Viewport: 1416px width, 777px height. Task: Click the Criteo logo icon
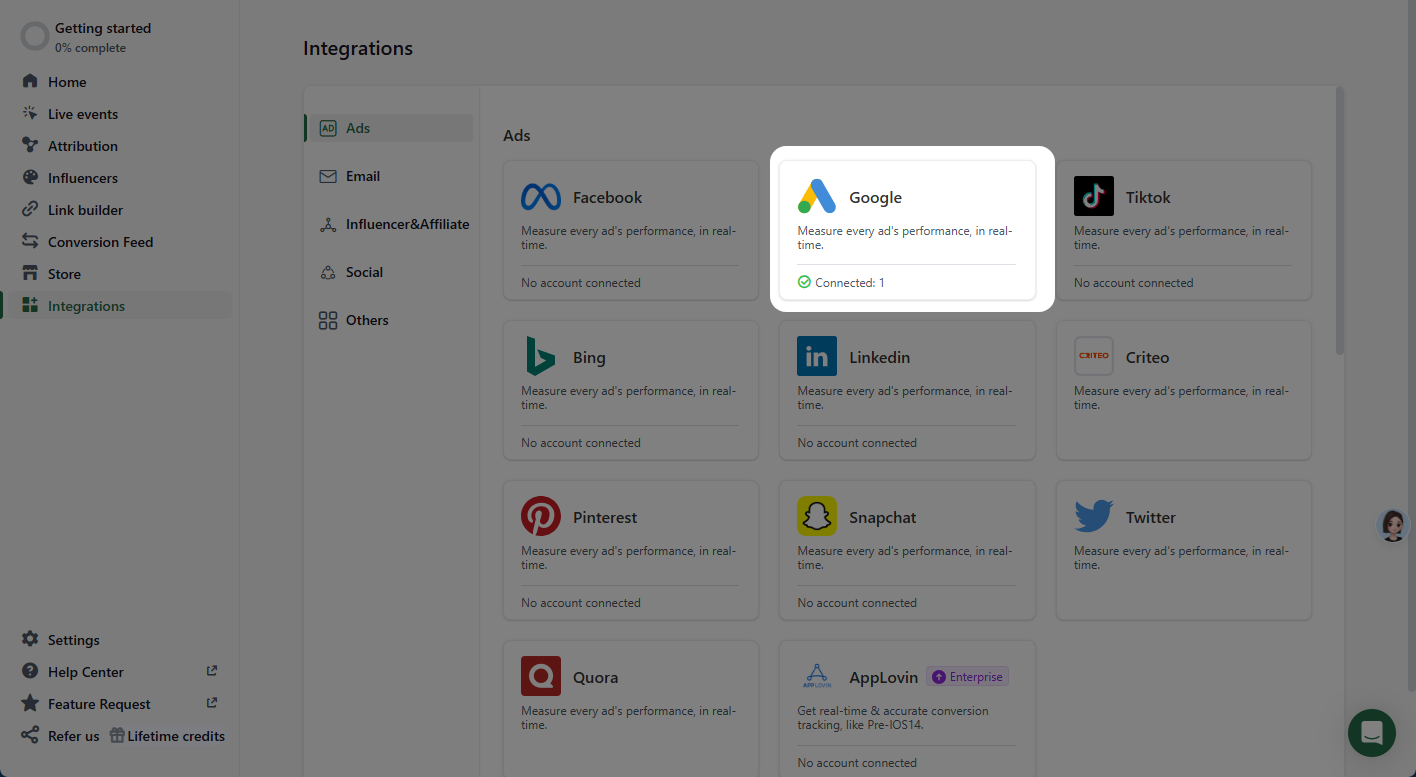pyautogui.click(x=1093, y=356)
